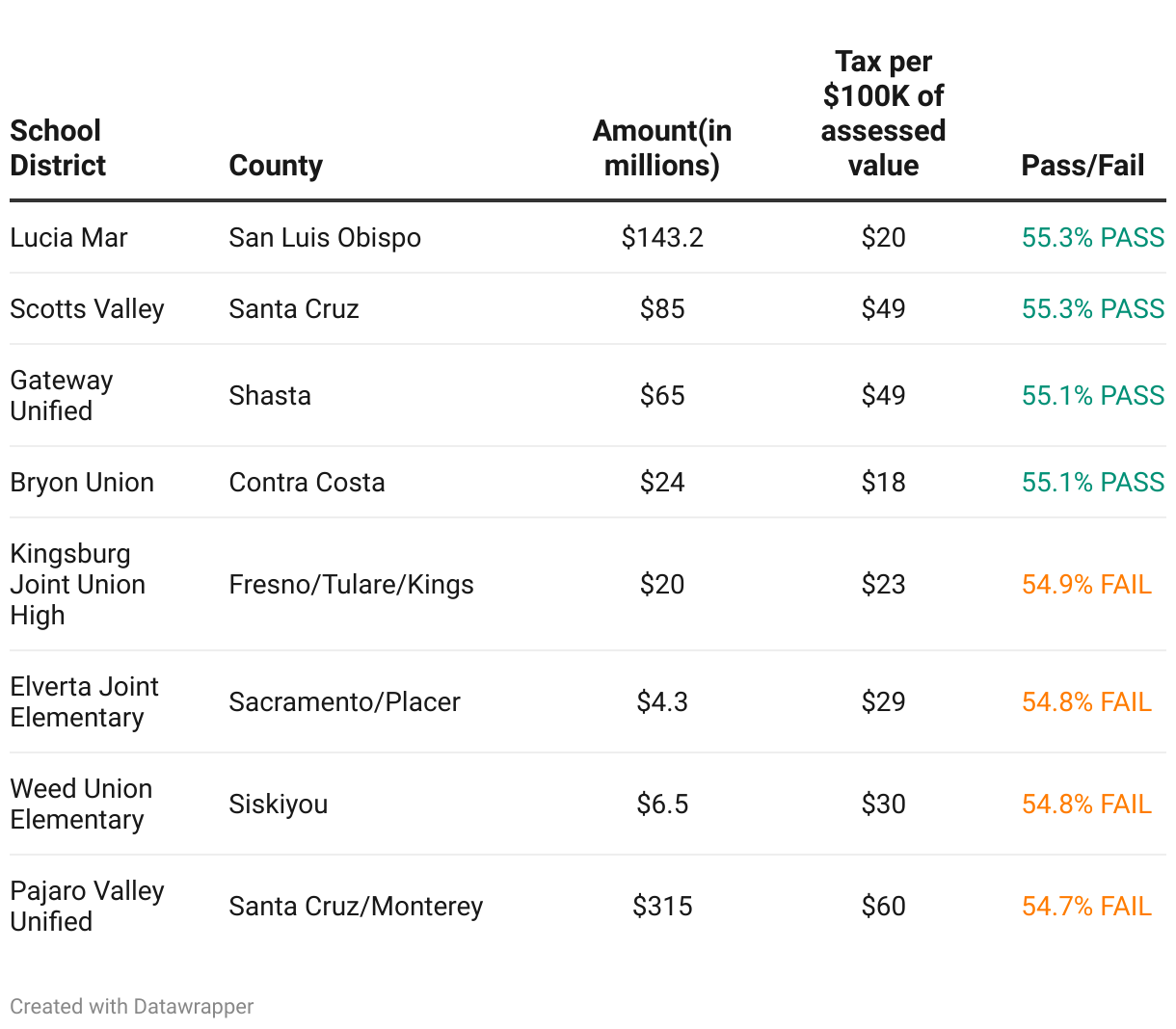This screenshot has height=1029, width=1176.
Task: Click the County column header
Action: [x=276, y=166]
